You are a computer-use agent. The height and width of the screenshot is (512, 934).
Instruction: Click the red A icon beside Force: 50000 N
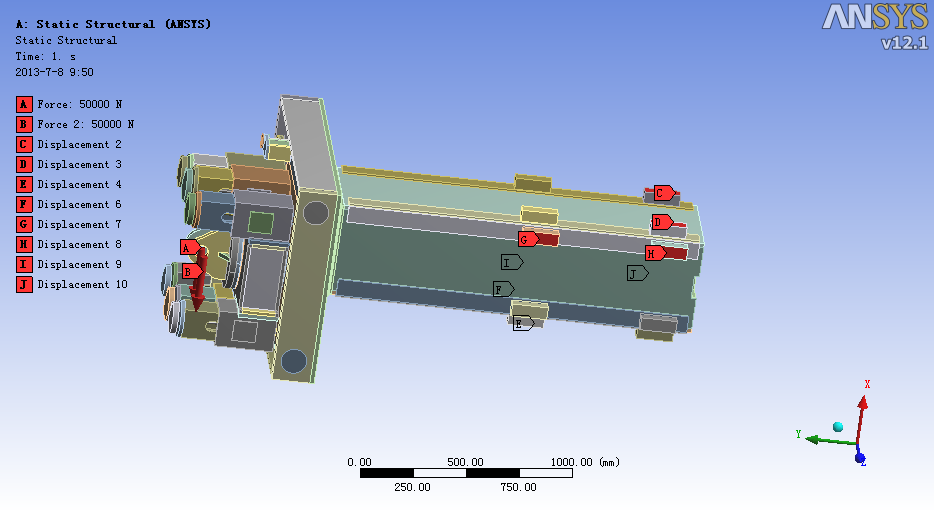click(x=24, y=104)
